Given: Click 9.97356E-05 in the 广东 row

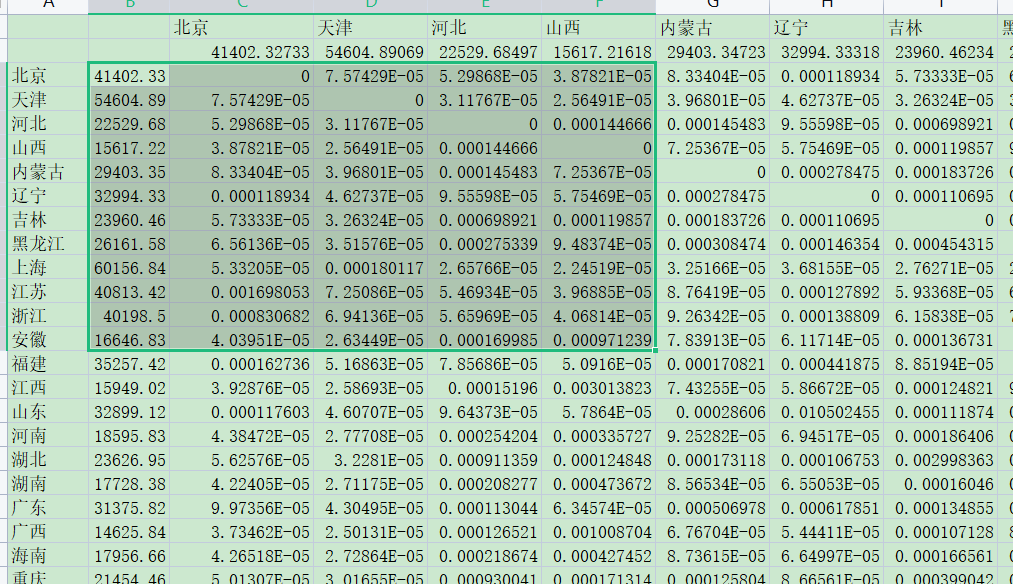Looking at the screenshot, I should pyautogui.click(x=242, y=508).
